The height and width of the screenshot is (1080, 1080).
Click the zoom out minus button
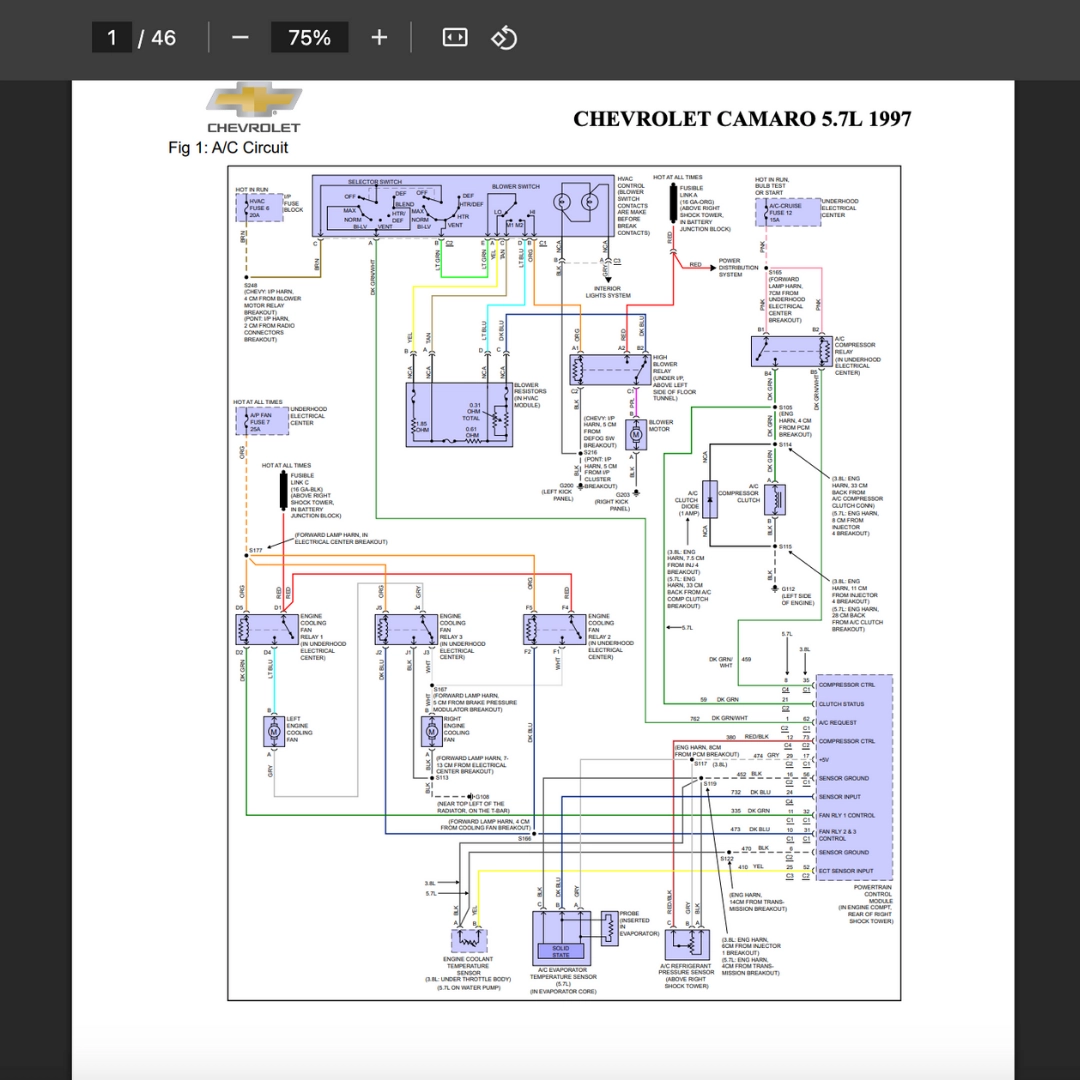[240, 37]
